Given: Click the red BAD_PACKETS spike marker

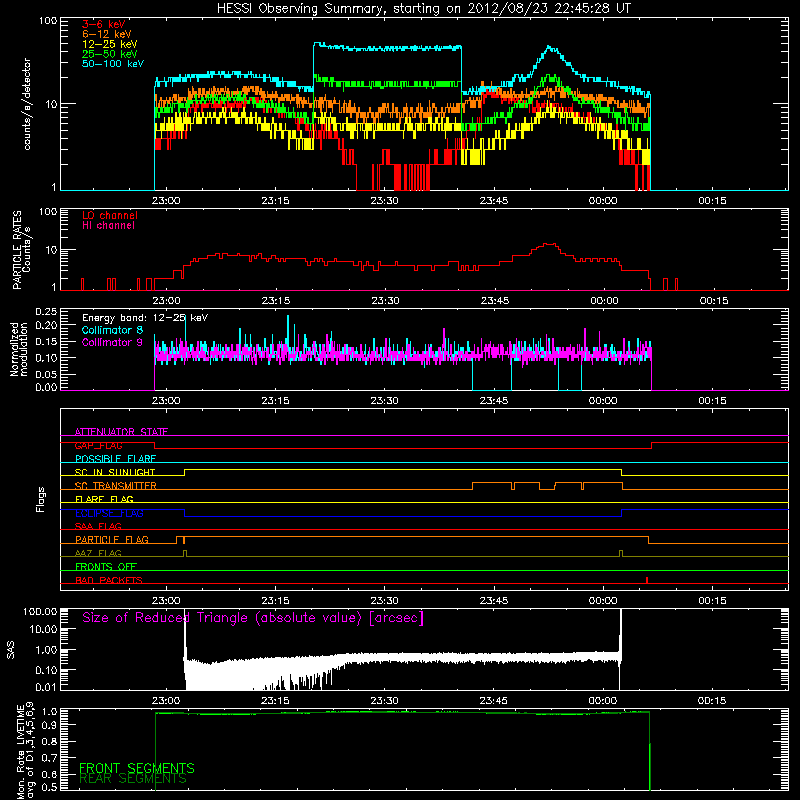Looking at the screenshot, I should pos(646,580).
